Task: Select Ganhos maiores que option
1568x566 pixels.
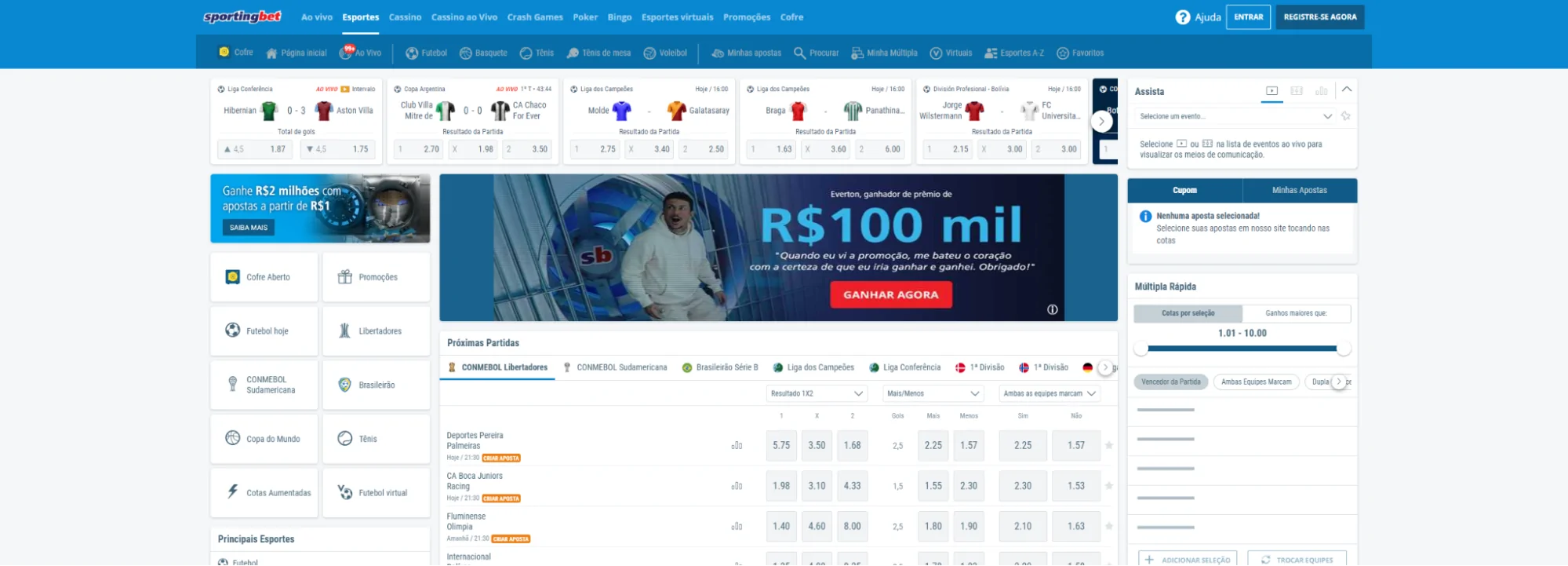Action: (1297, 313)
